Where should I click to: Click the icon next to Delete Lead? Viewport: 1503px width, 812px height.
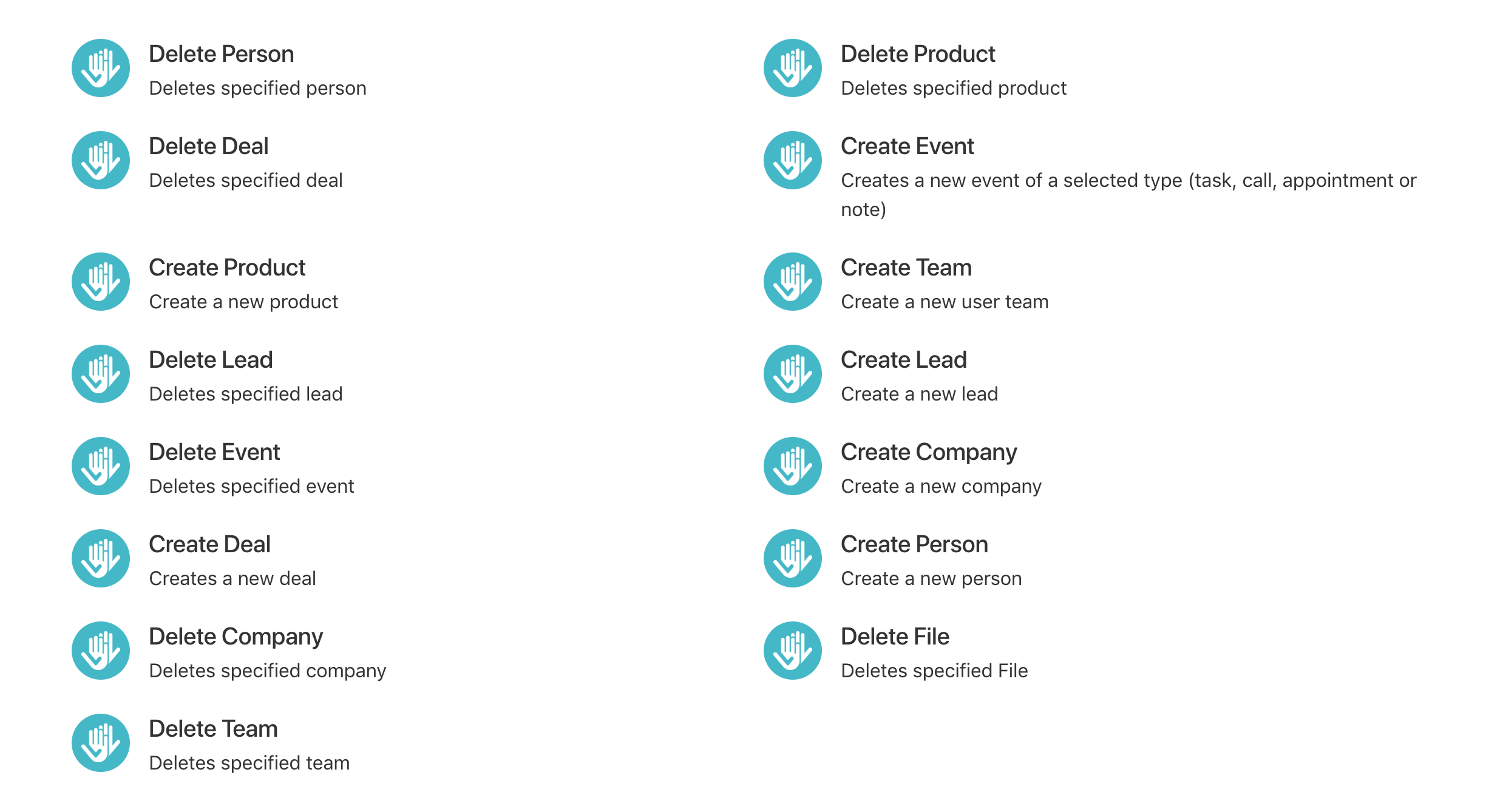(x=101, y=374)
